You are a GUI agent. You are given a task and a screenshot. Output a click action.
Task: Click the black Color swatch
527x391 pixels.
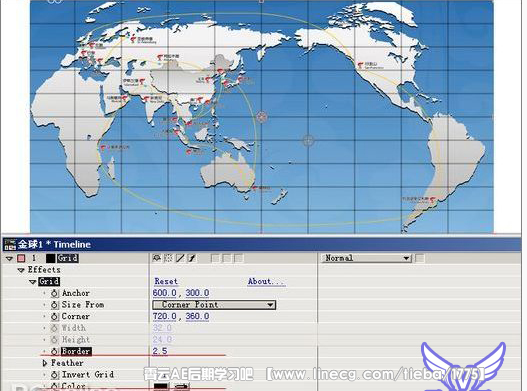[161, 387]
